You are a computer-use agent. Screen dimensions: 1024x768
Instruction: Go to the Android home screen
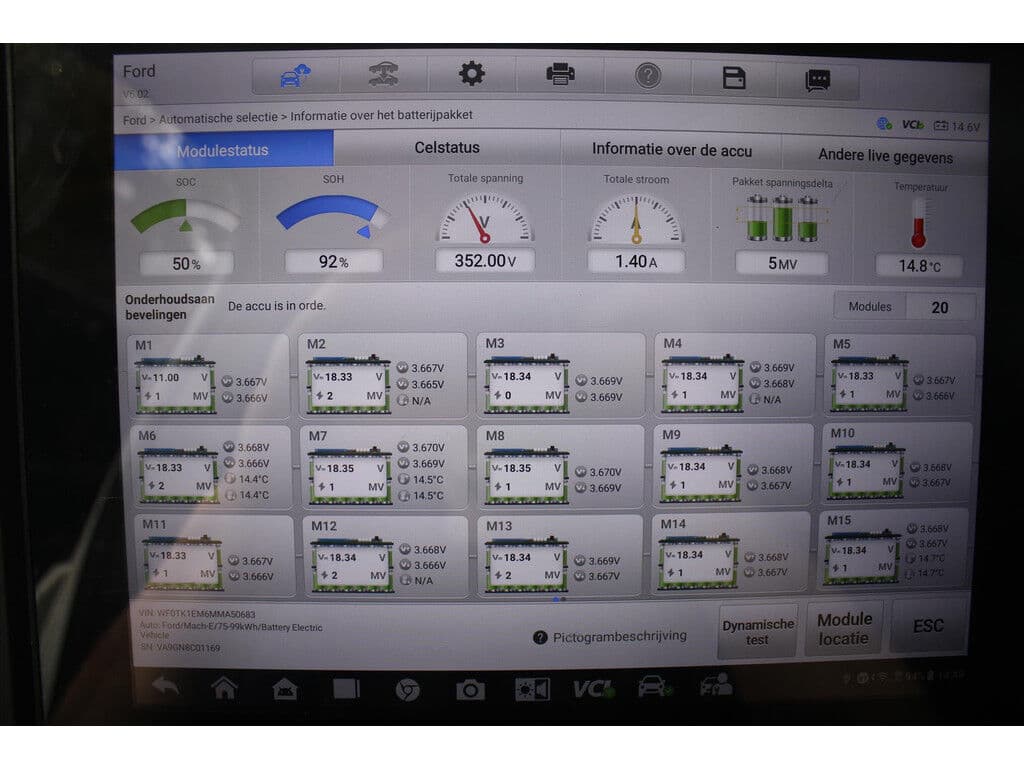click(224, 687)
